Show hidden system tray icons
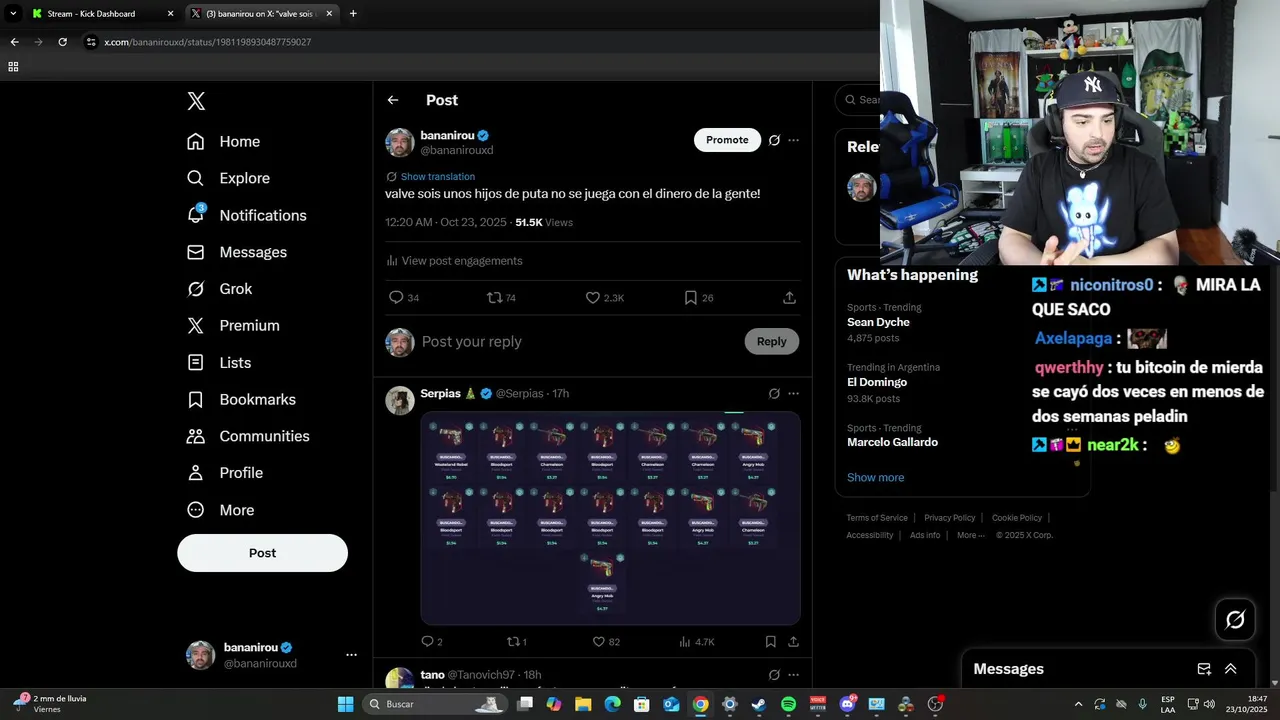Screen dimensions: 1280x720 1078,704
